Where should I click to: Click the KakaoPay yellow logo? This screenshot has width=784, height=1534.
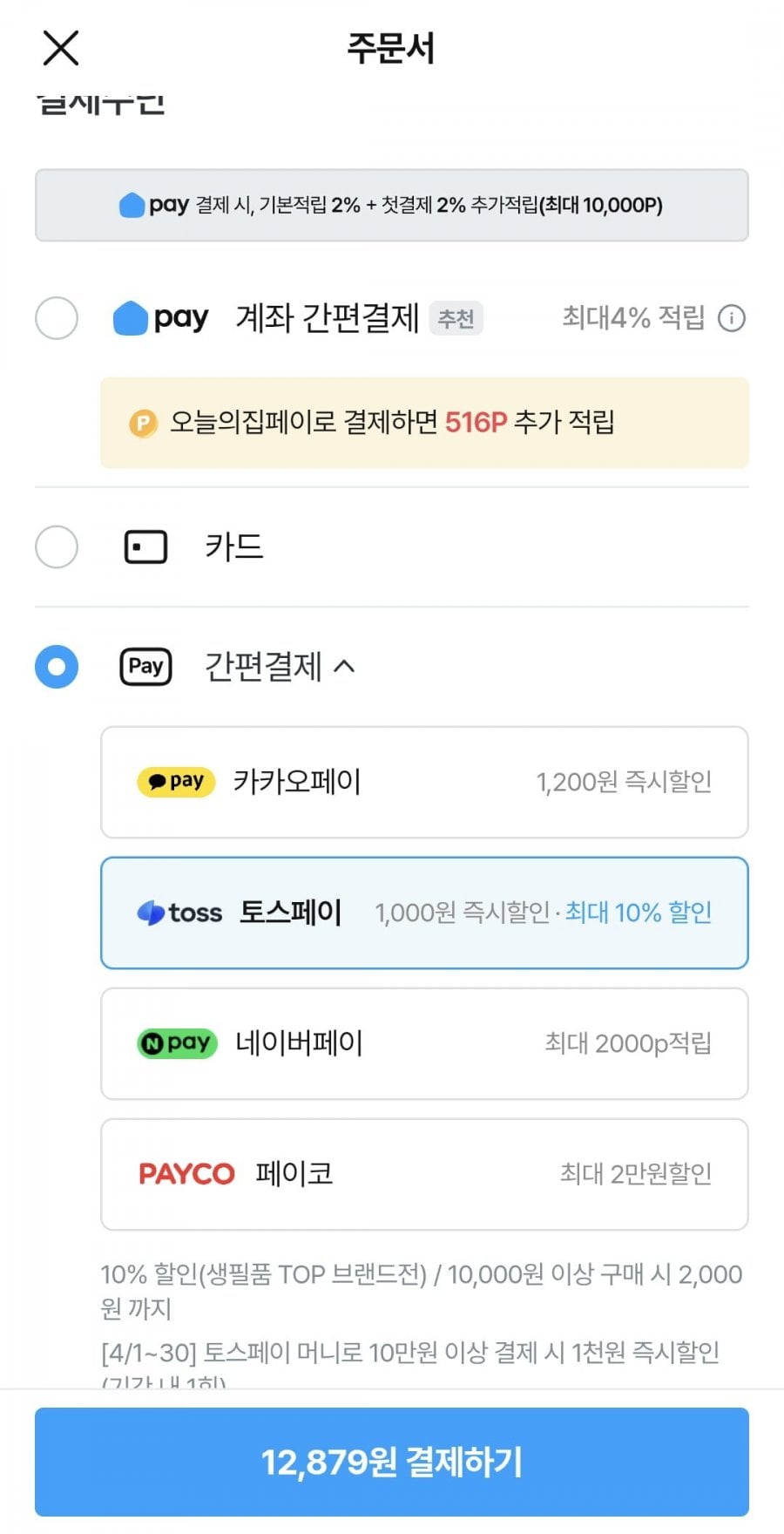pyautogui.click(x=176, y=782)
